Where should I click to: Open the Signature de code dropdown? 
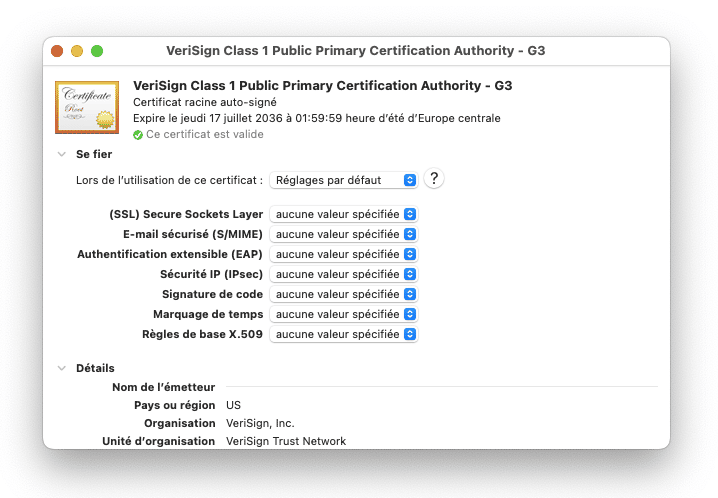click(343, 294)
